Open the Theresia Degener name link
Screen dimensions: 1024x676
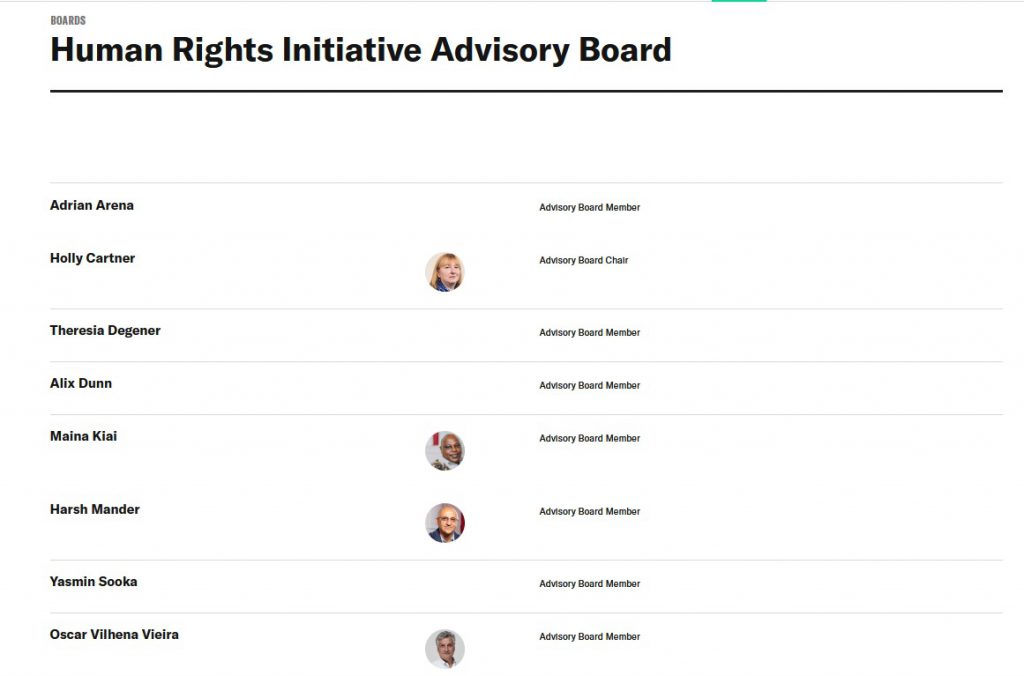(105, 330)
